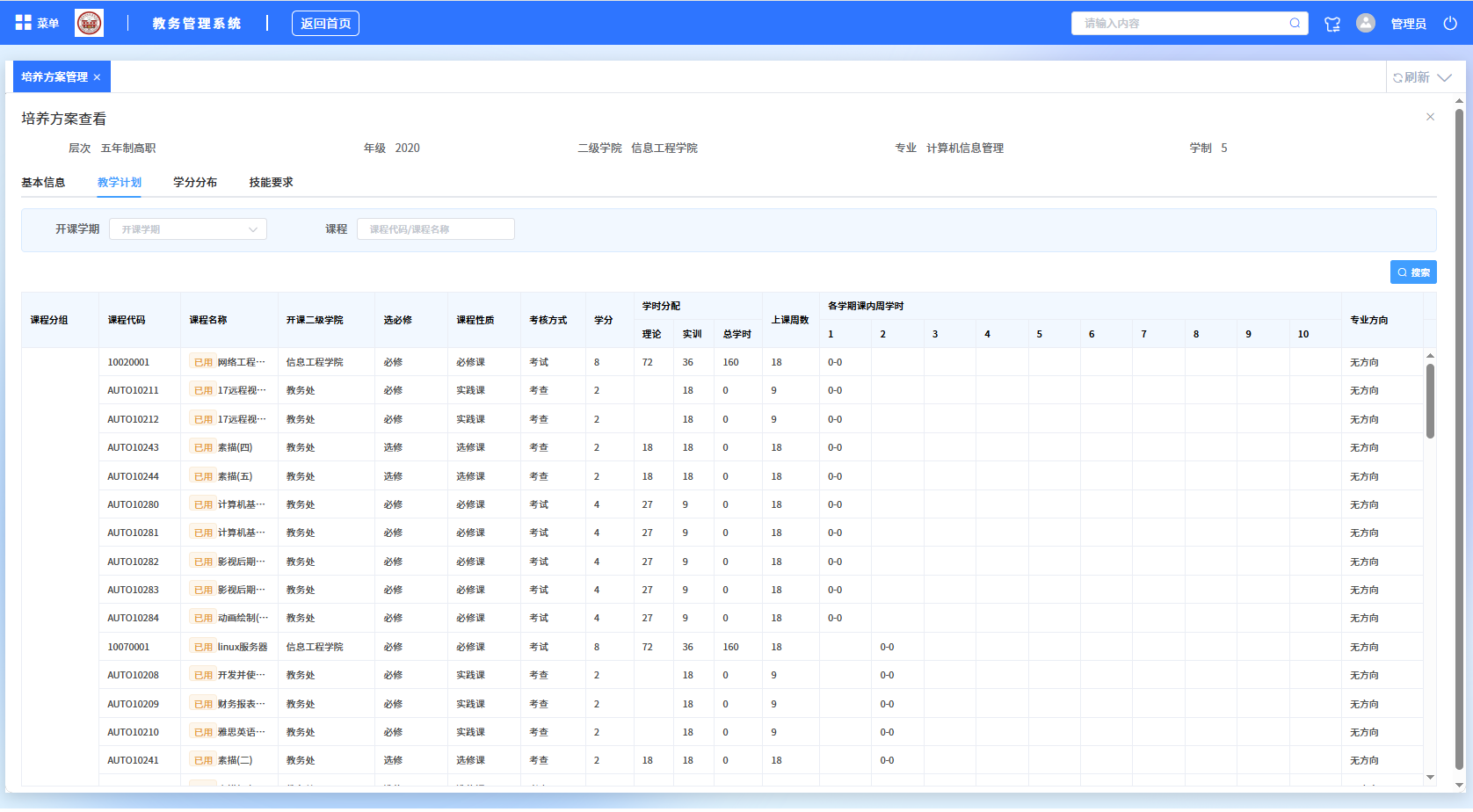1473x812 pixels.
Task: Click course code AUTO10210
Action: click(133, 732)
